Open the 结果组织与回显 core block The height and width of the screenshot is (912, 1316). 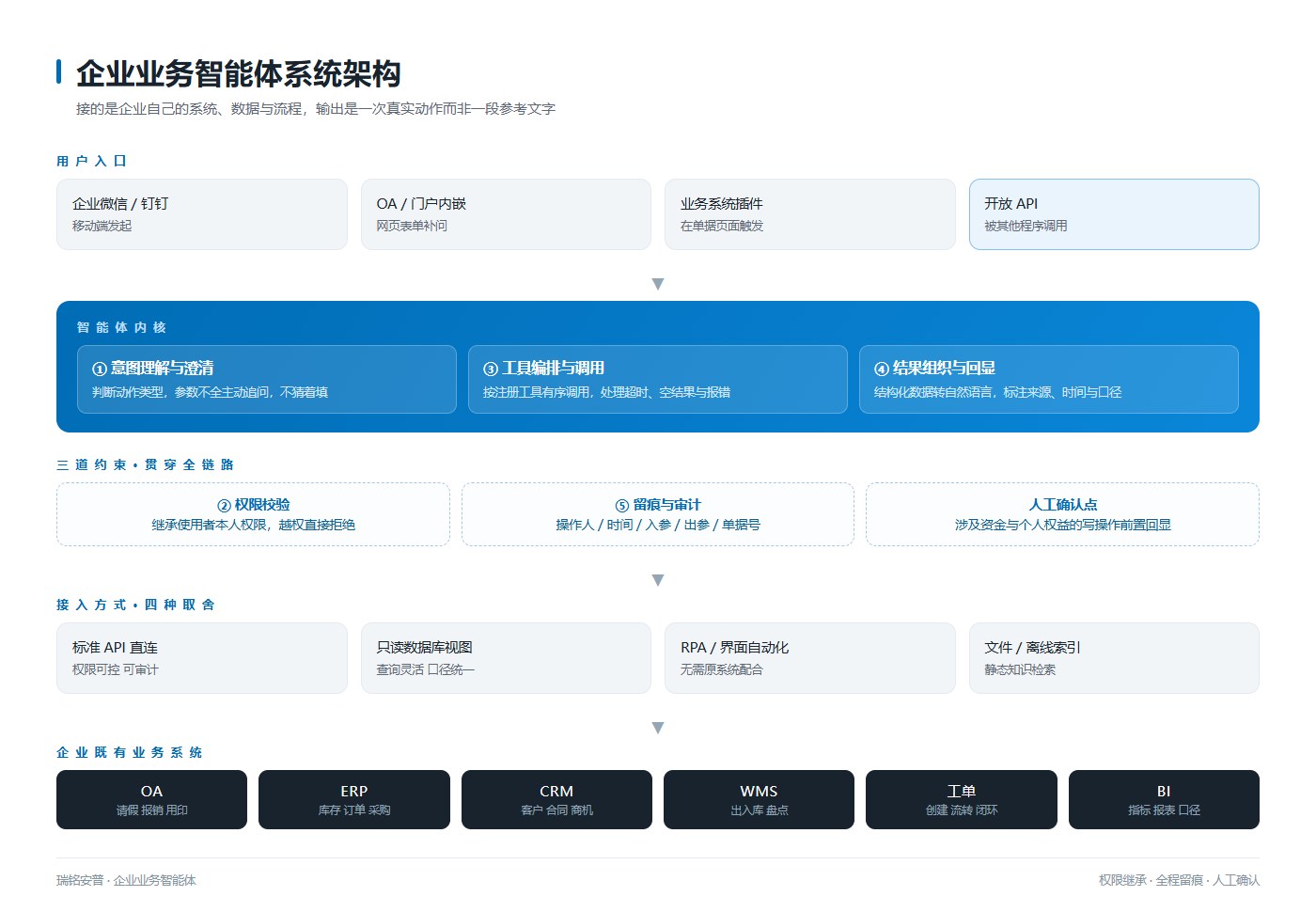coord(1049,379)
